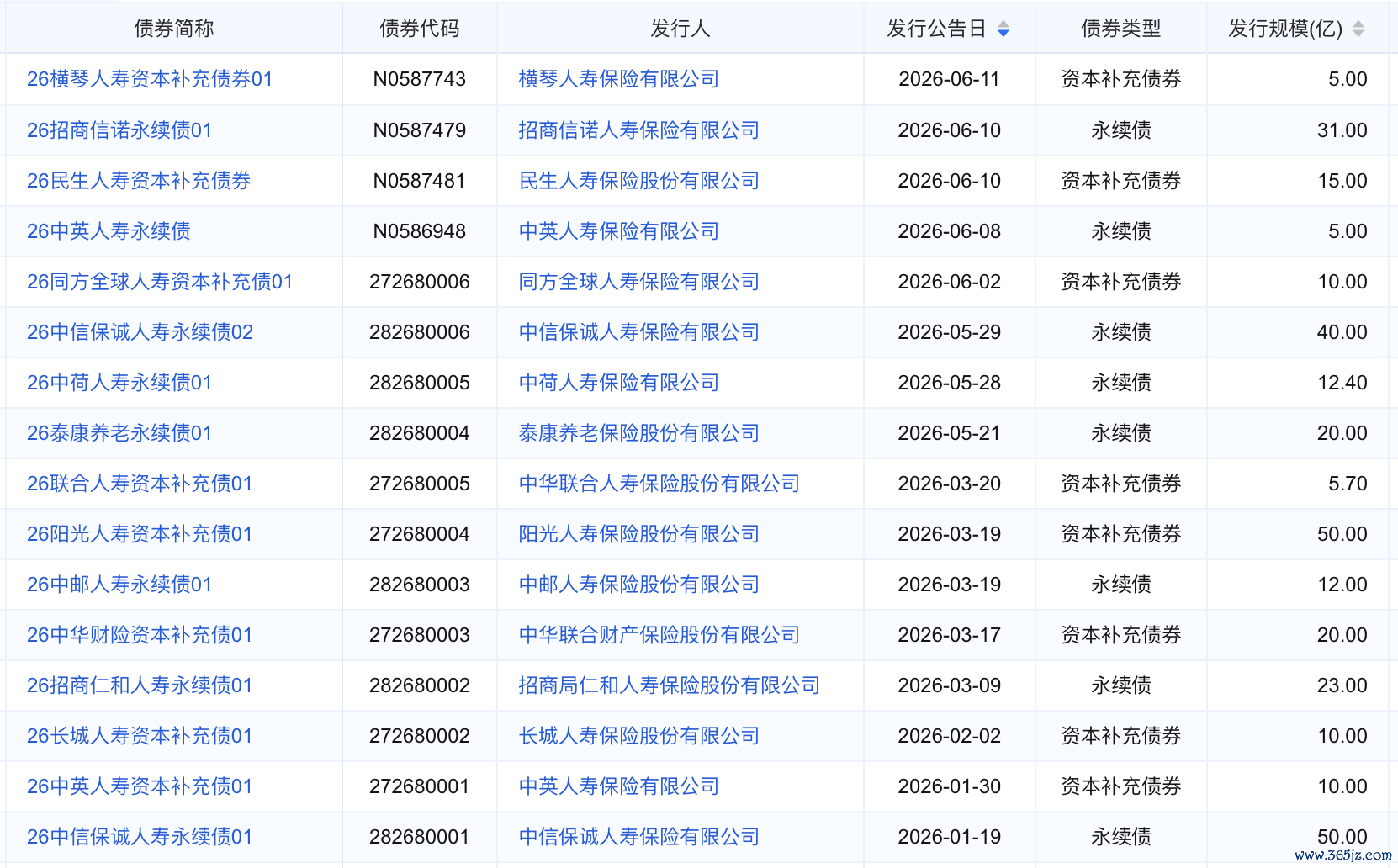View issuer 中华联合财产保险股份有限公司

tap(659, 635)
